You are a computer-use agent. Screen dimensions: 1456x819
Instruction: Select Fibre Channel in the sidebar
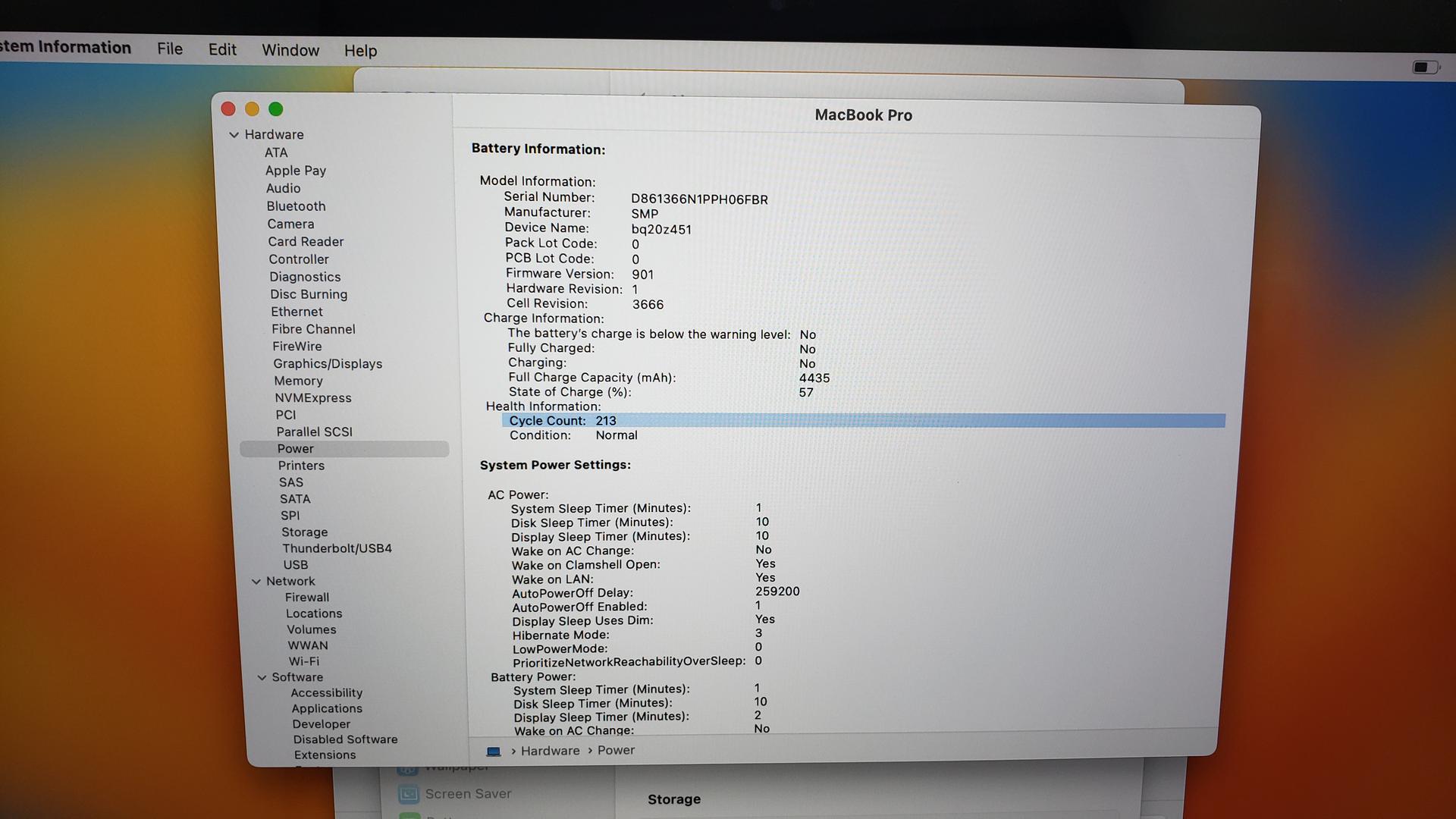pyautogui.click(x=313, y=329)
